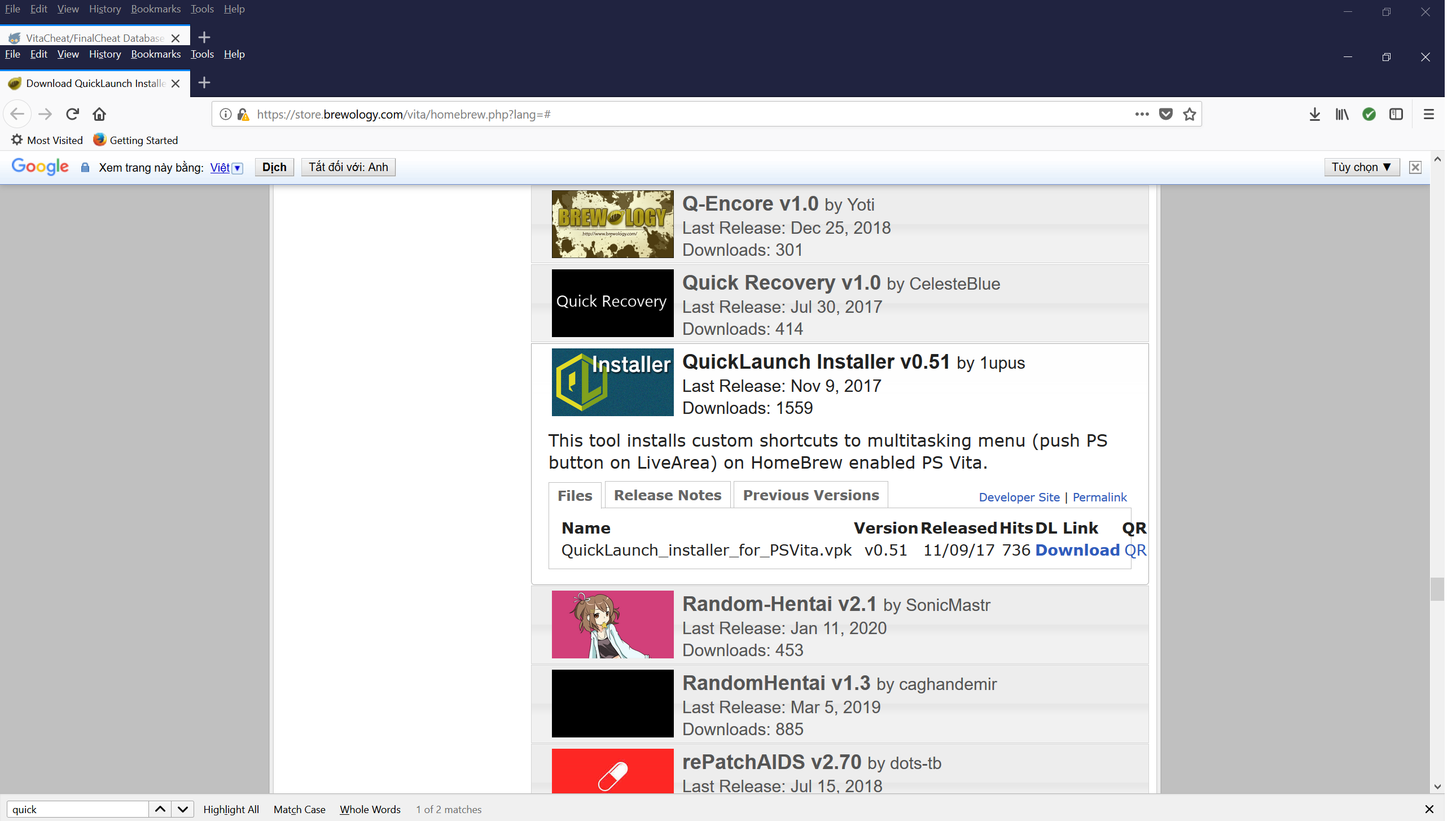Reload the current page
Screen dimensions: 1456x821
72,114
